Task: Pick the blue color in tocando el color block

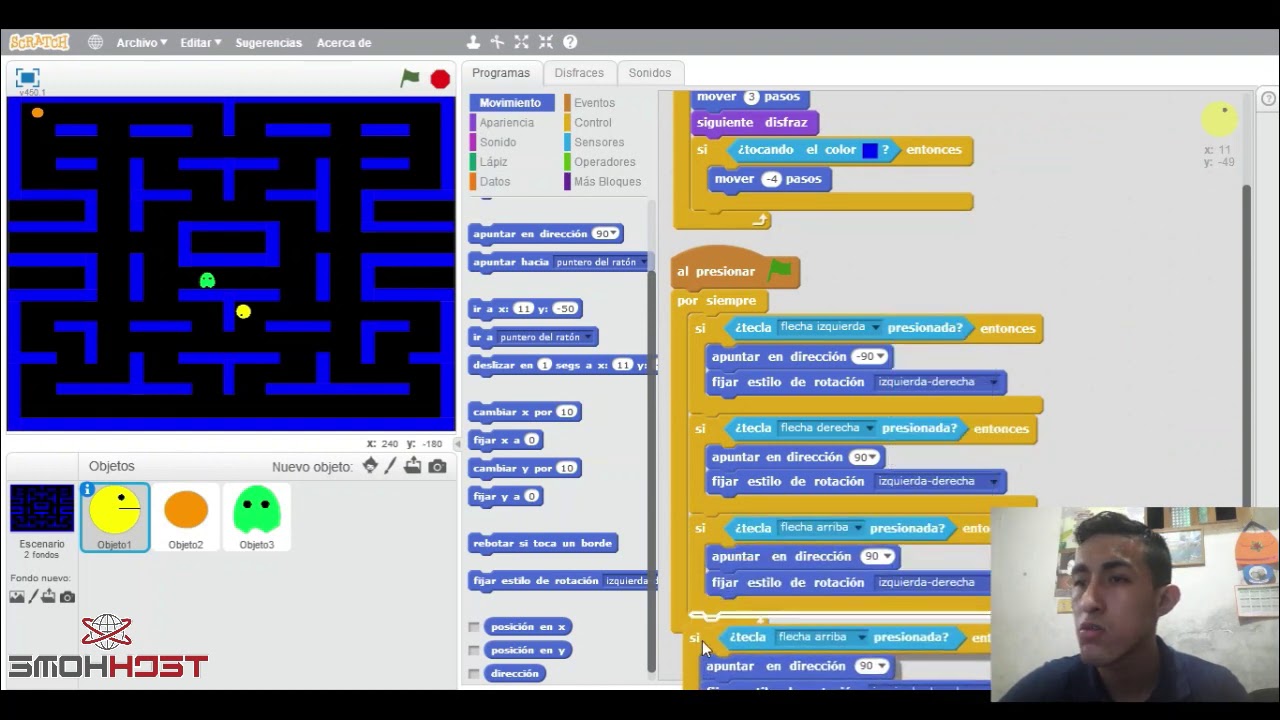Action: 870,151
